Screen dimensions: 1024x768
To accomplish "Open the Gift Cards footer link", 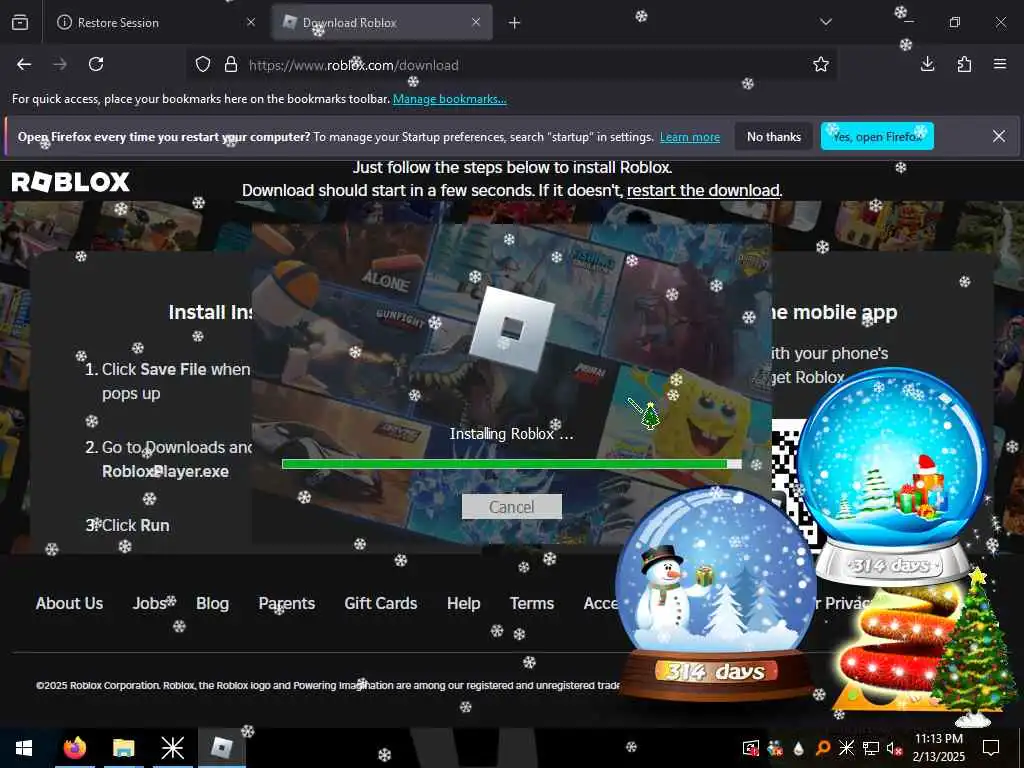I will pyautogui.click(x=381, y=603).
